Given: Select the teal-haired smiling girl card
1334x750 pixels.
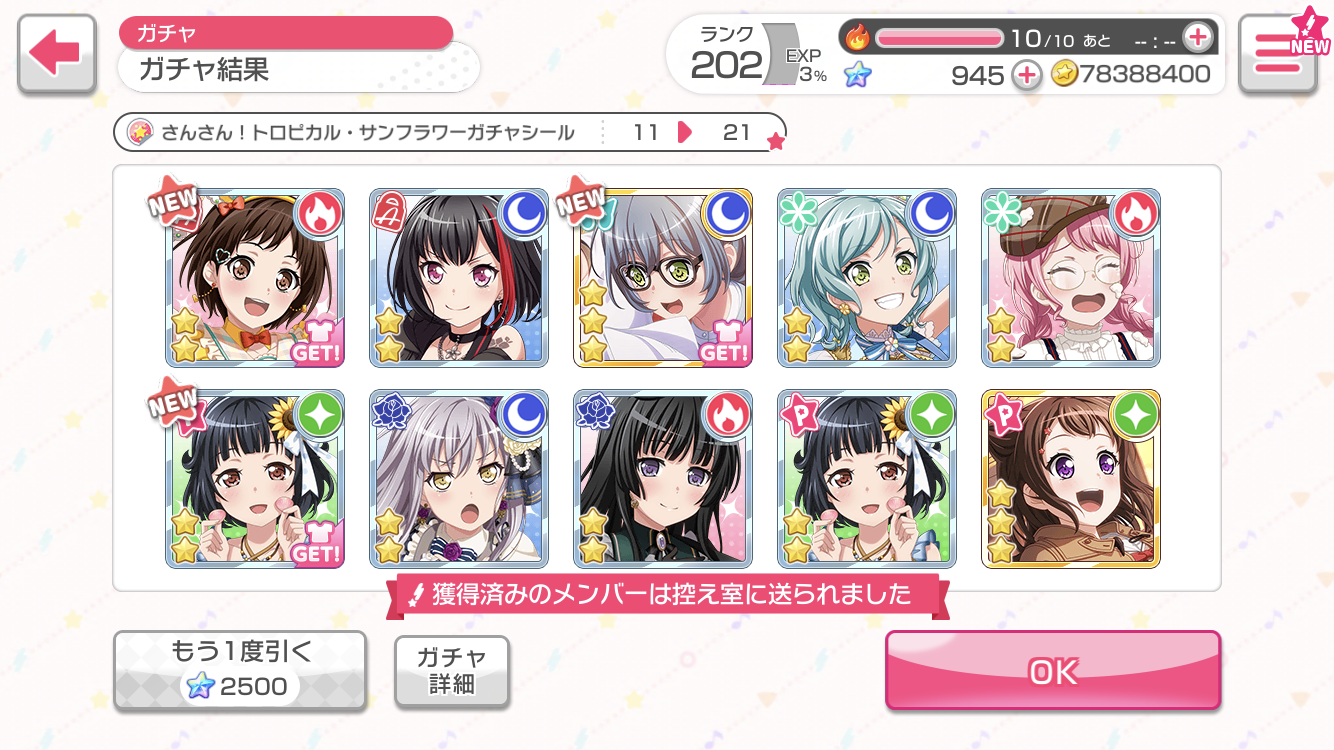Looking at the screenshot, I should 867,278.
